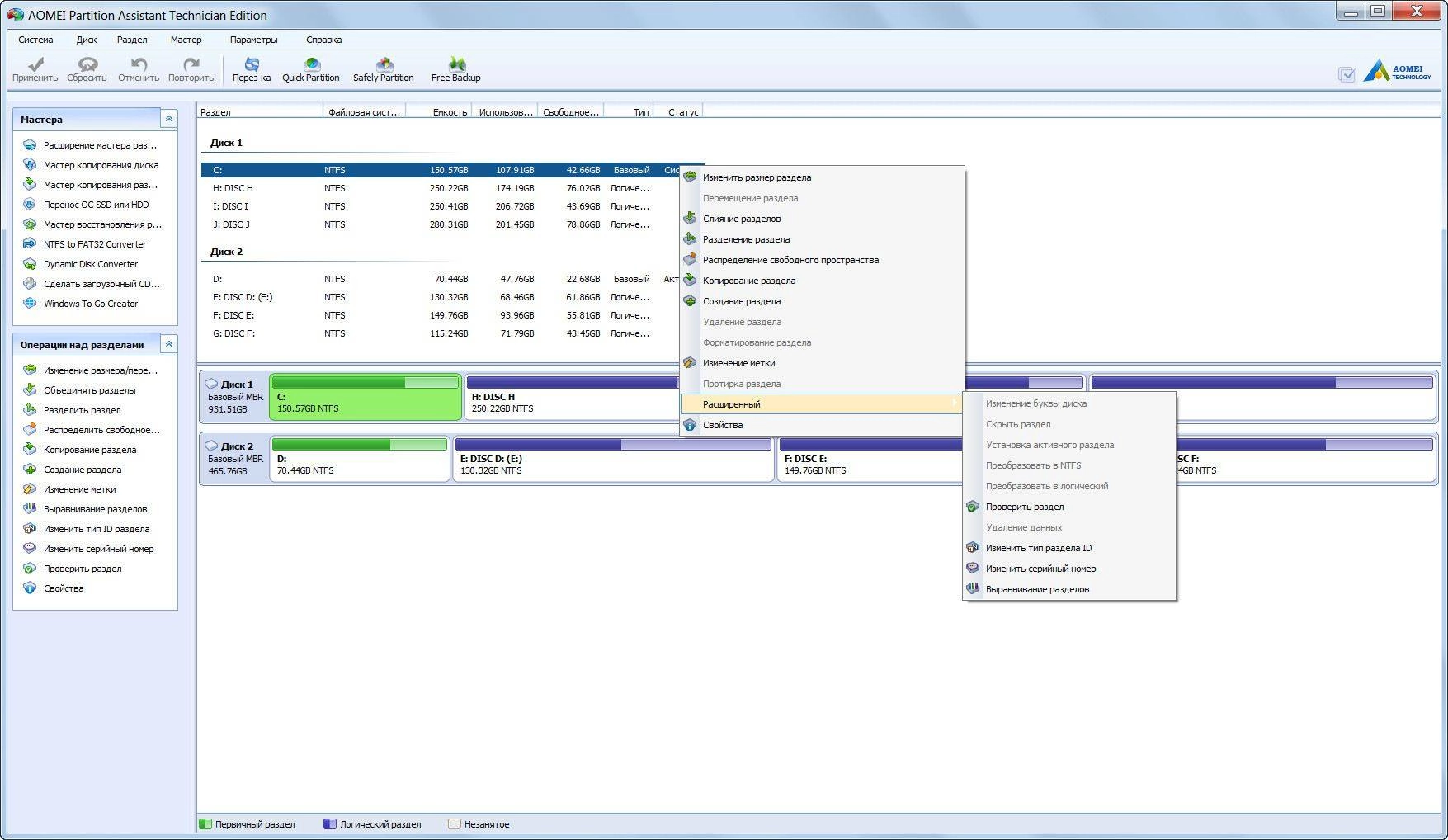Click Сделать загрузочный CD icon
This screenshot has height=840, width=1448.
[x=30, y=284]
